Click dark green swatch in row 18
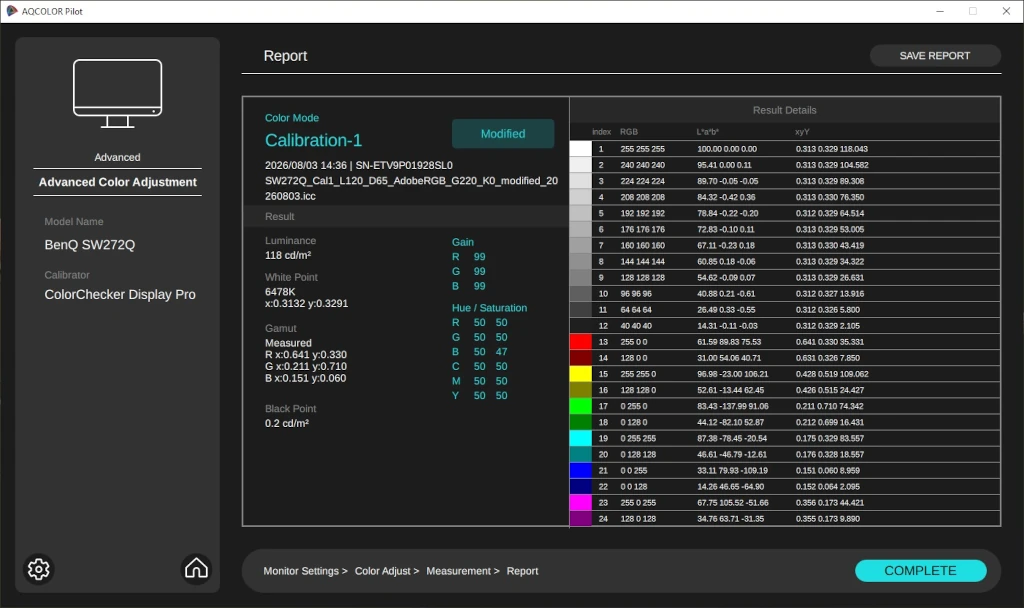The image size is (1024, 608). pyautogui.click(x=581, y=422)
